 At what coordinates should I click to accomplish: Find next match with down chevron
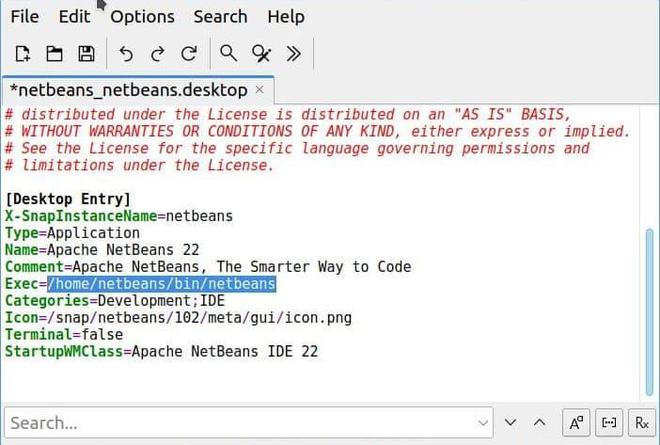click(511, 422)
